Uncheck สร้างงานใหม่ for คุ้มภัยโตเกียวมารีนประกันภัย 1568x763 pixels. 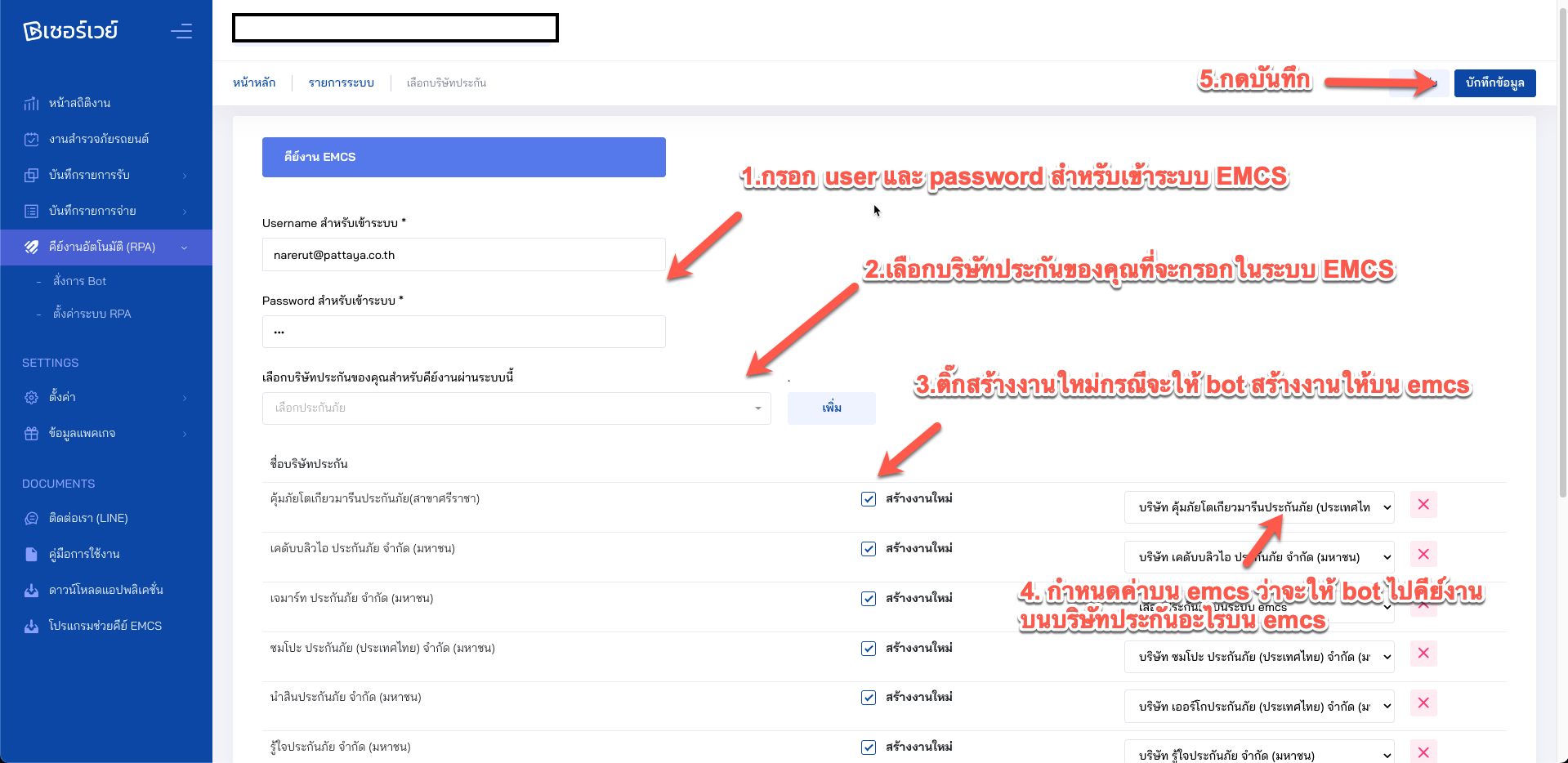click(869, 499)
